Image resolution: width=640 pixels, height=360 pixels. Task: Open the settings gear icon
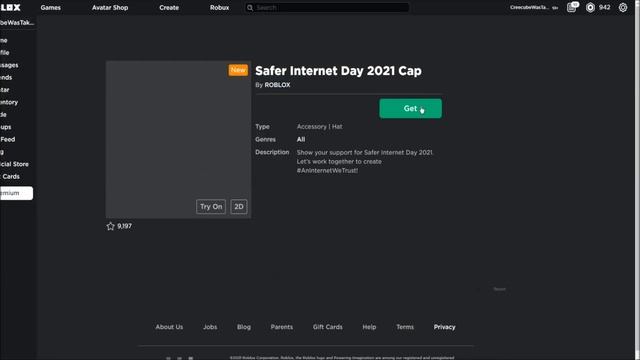pyautogui.click(x=623, y=7)
